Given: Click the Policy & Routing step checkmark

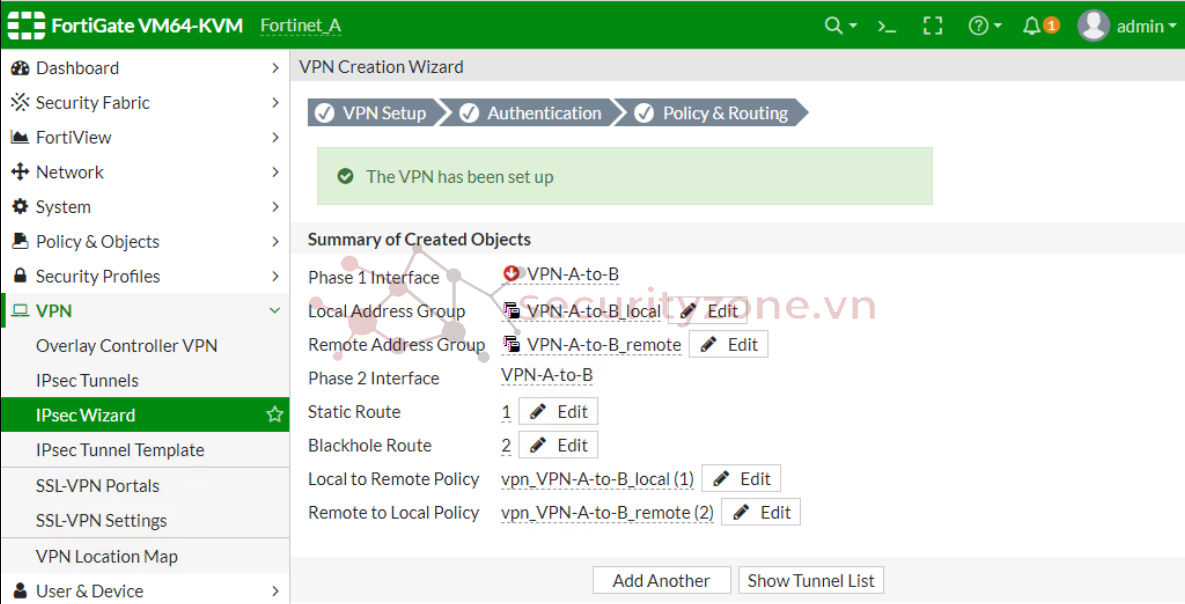Looking at the screenshot, I should point(644,113).
